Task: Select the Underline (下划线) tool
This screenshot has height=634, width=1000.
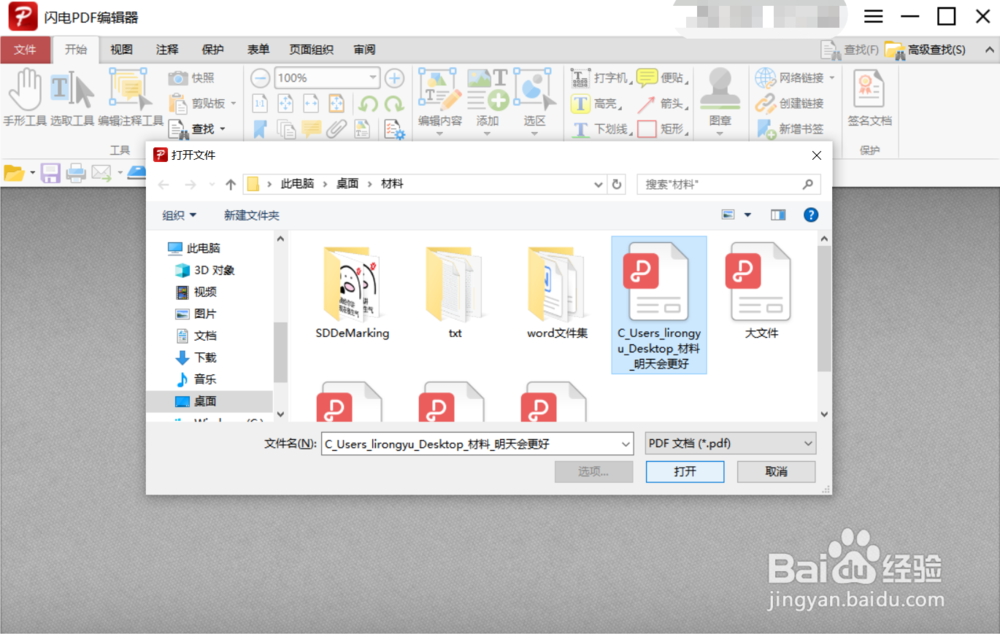Action: (601, 129)
